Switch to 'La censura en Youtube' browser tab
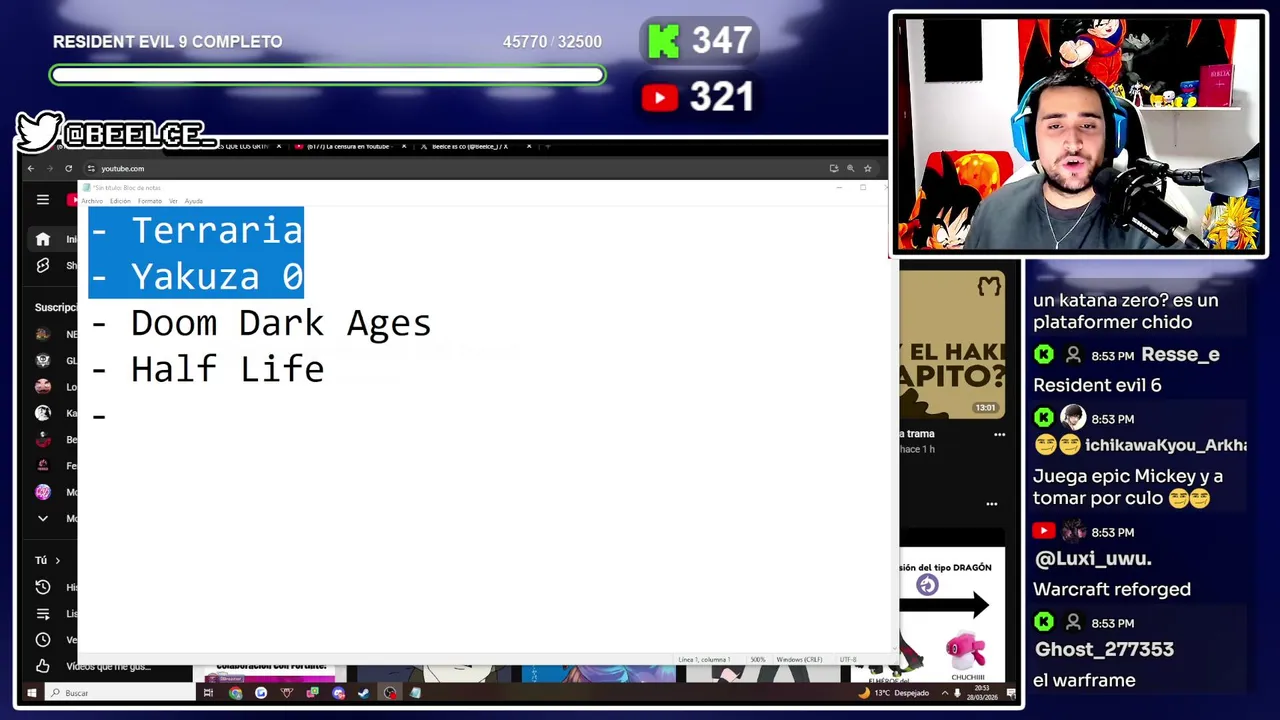 coord(348,146)
